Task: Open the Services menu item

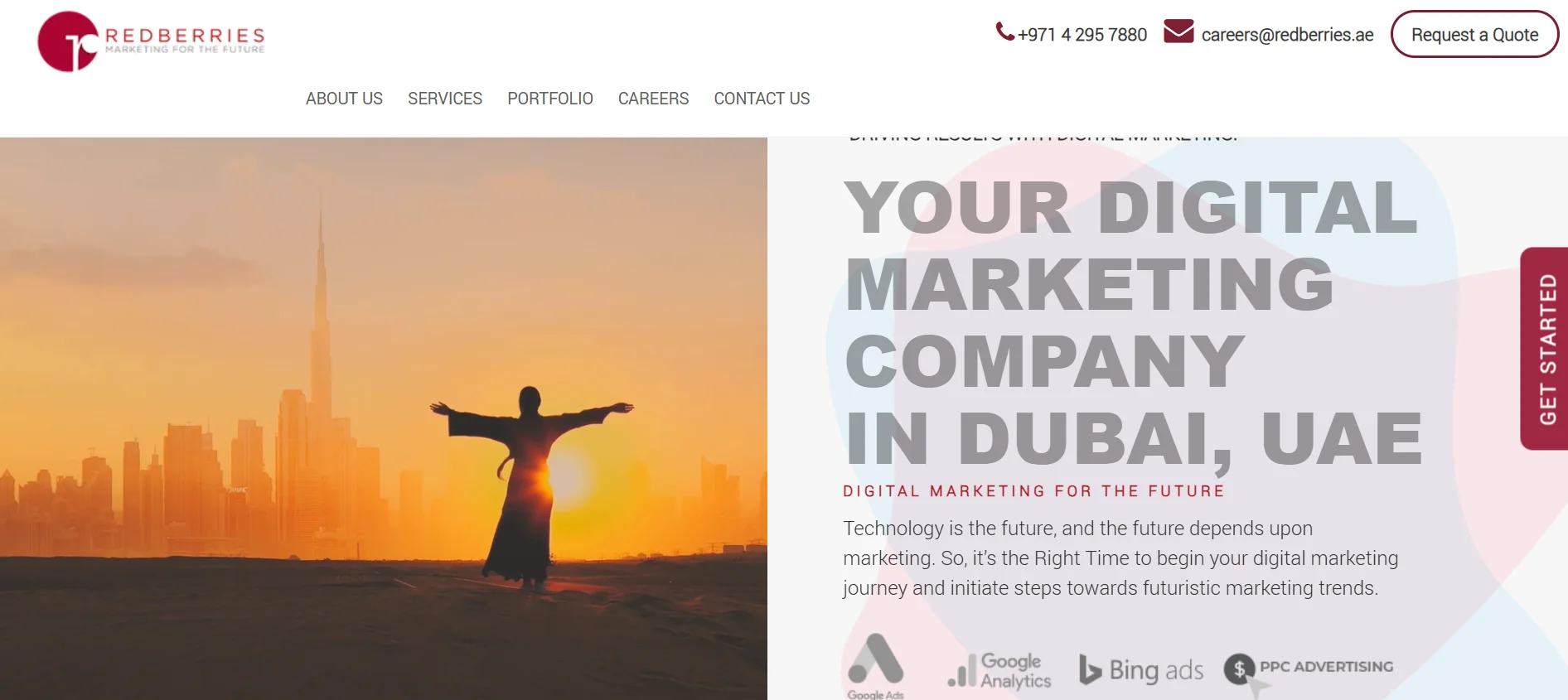Action: tap(445, 99)
